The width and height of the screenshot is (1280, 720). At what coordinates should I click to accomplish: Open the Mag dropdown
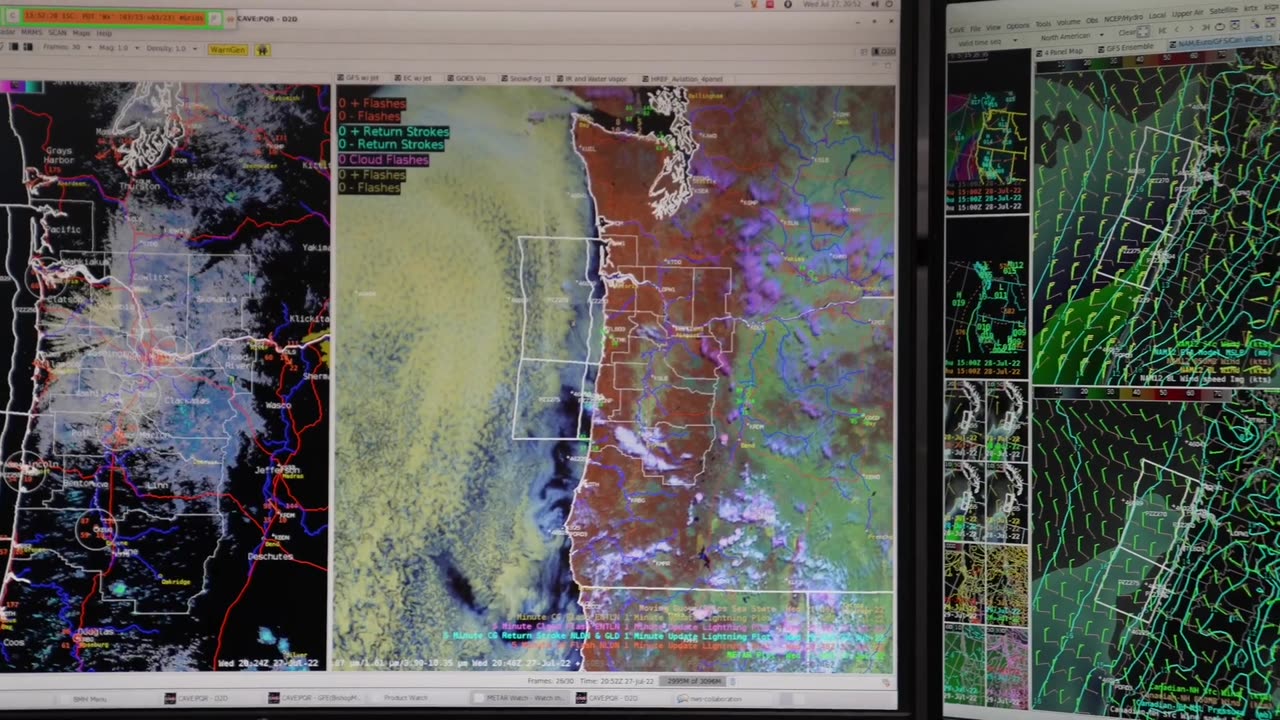[119, 48]
